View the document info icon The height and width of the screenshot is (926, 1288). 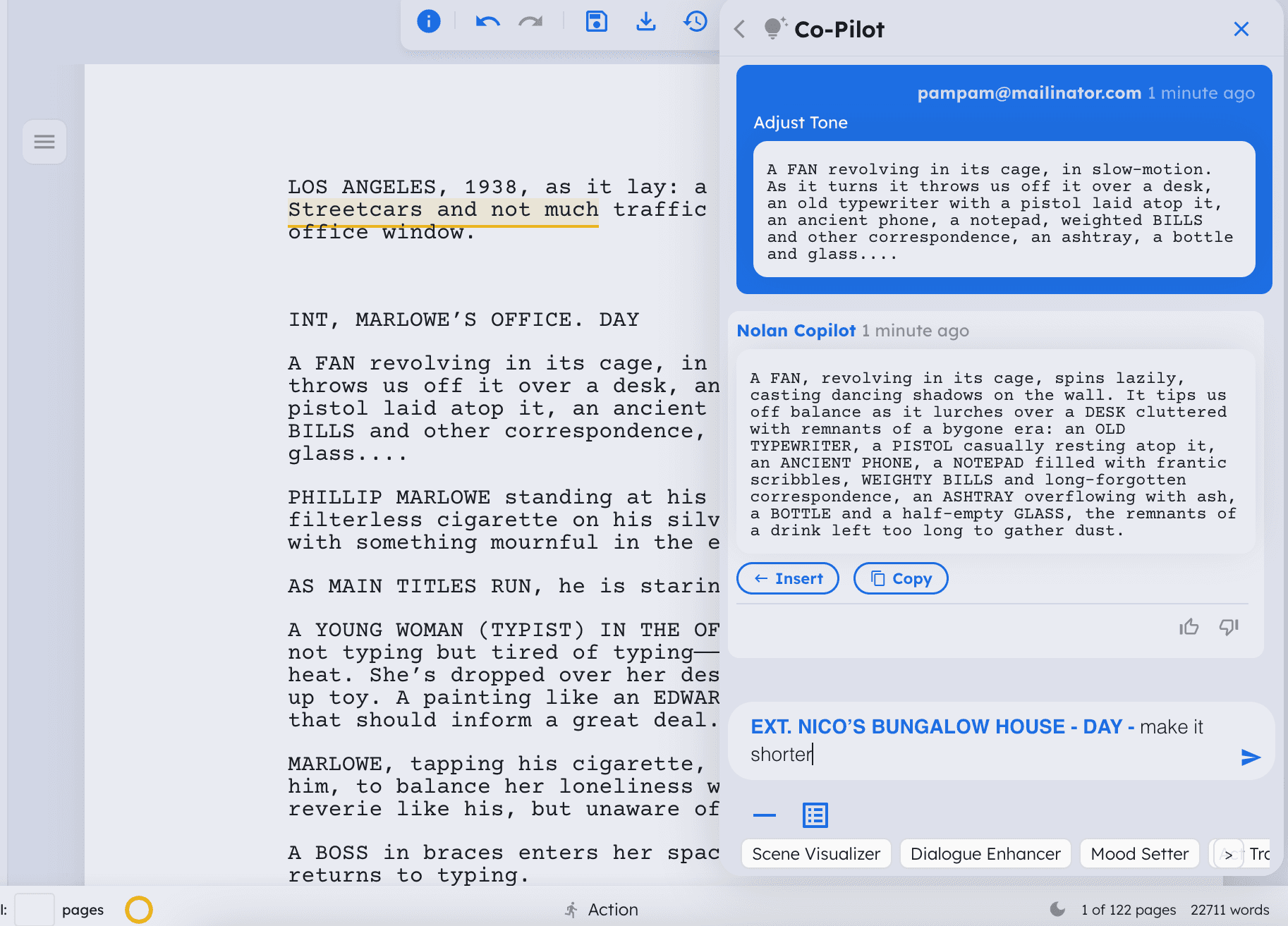(x=428, y=22)
